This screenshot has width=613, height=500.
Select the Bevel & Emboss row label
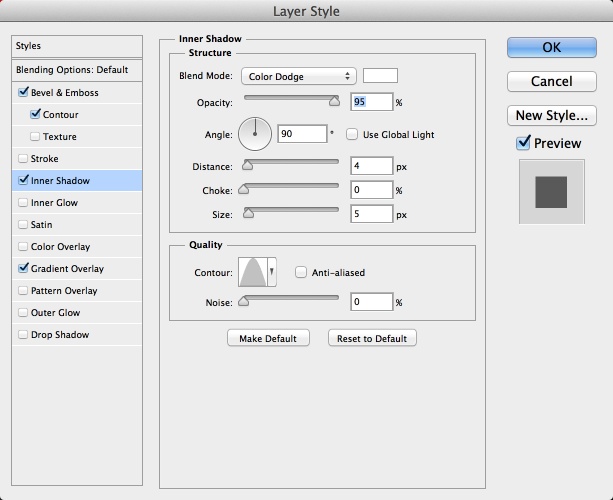click(x=65, y=93)
